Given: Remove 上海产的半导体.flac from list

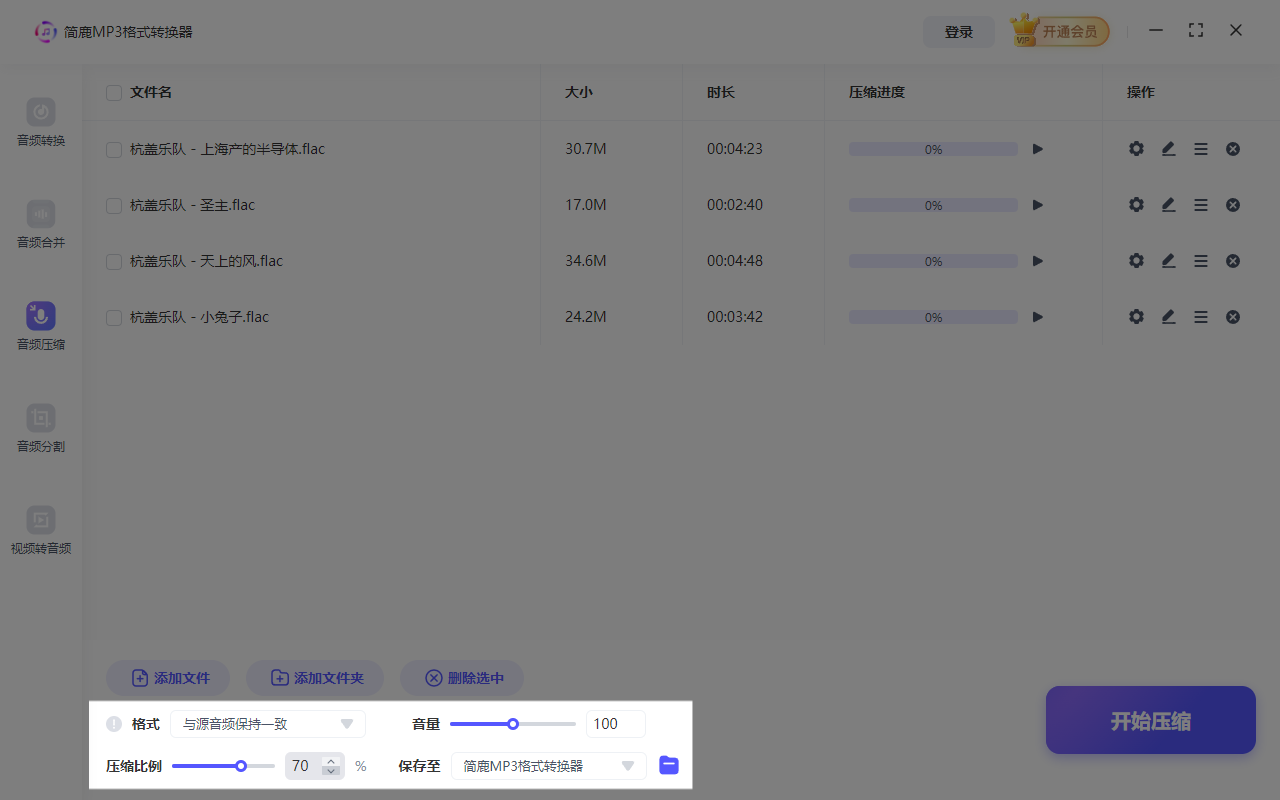Looking at the screenshot, I should [x=1233, y=149].
